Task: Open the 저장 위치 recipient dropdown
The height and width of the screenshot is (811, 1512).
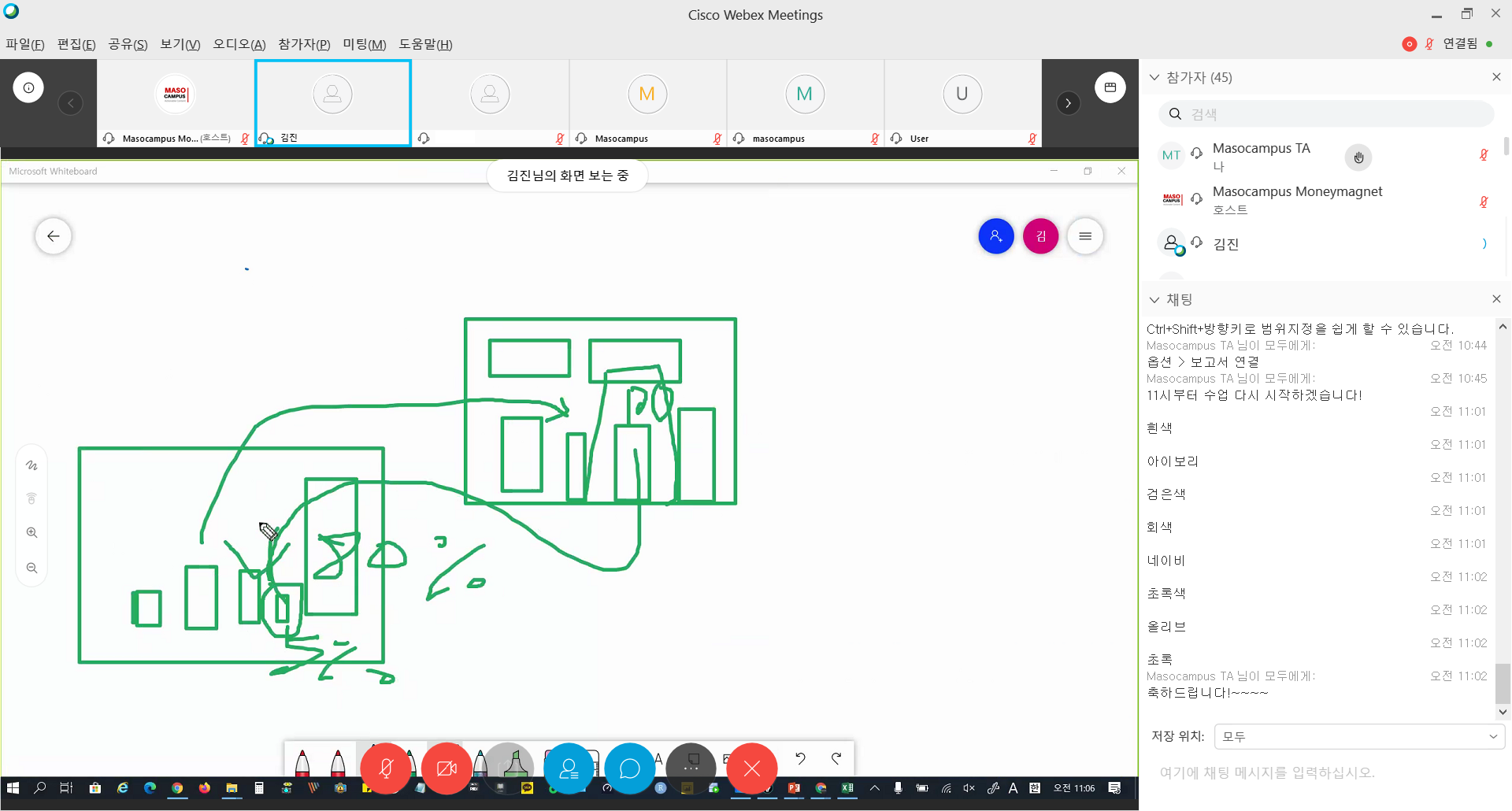Action: (1358, 736)
